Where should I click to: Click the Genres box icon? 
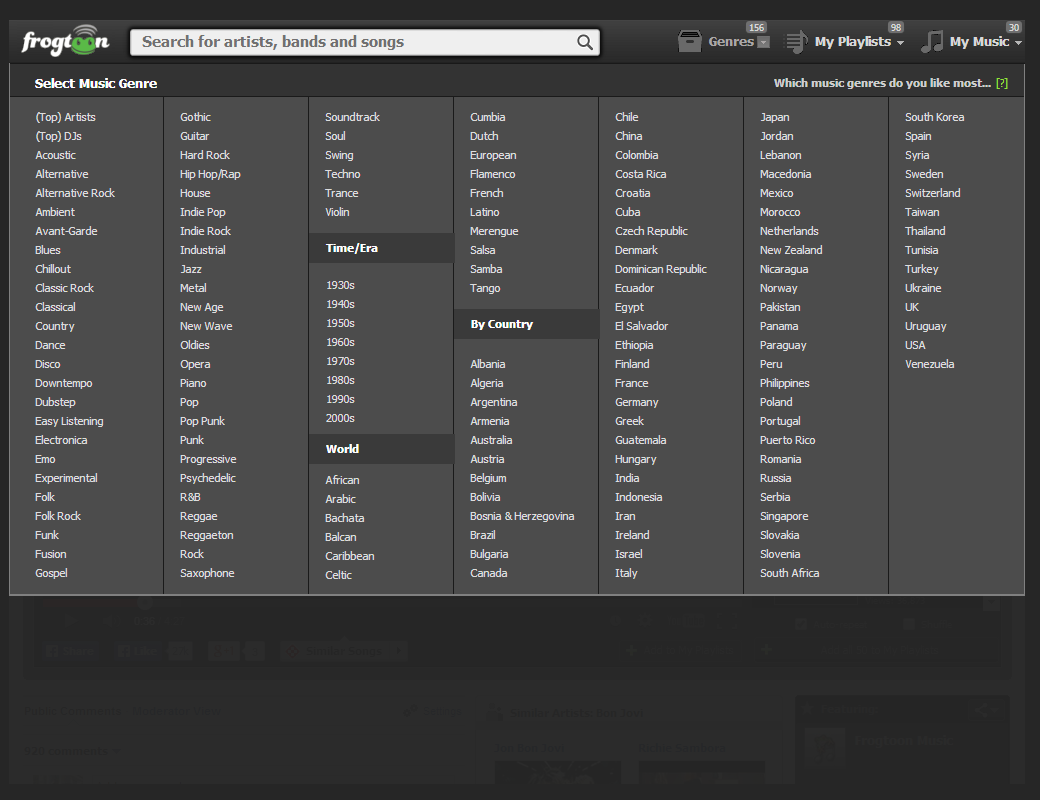point(690,42)
